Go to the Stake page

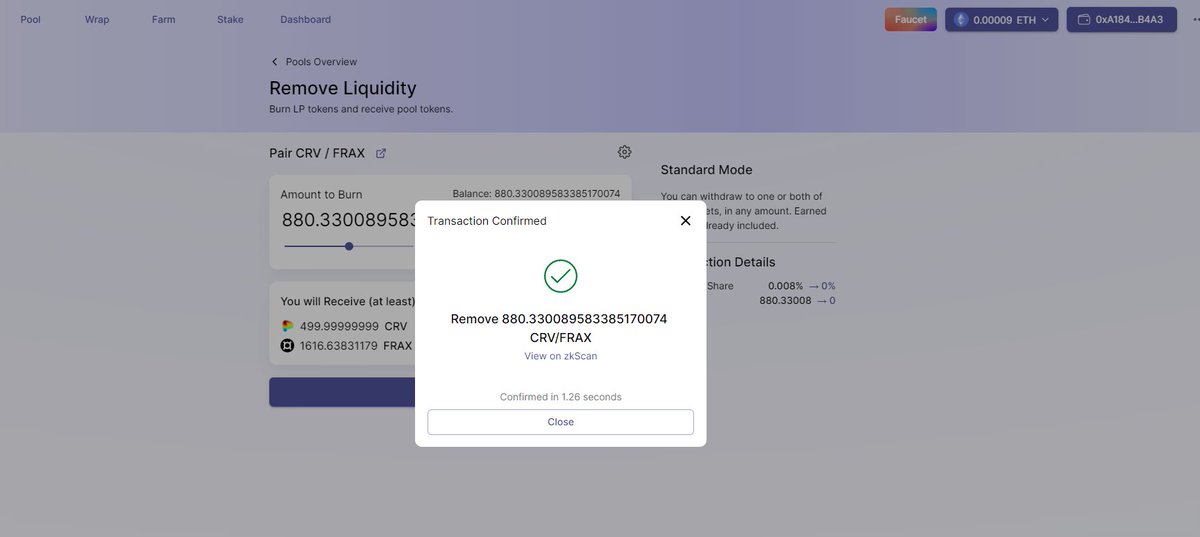pyautogui.click(x=230, y=19)
